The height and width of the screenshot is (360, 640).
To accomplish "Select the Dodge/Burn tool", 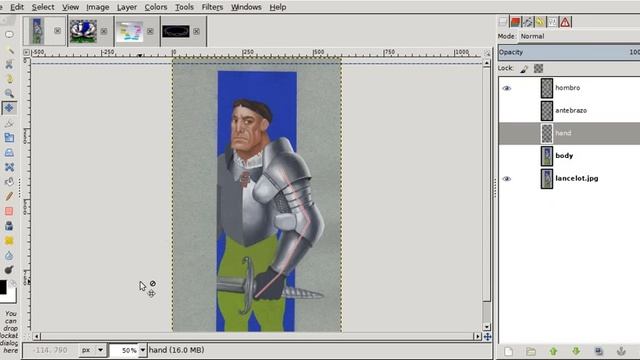I will click(9, 270).
